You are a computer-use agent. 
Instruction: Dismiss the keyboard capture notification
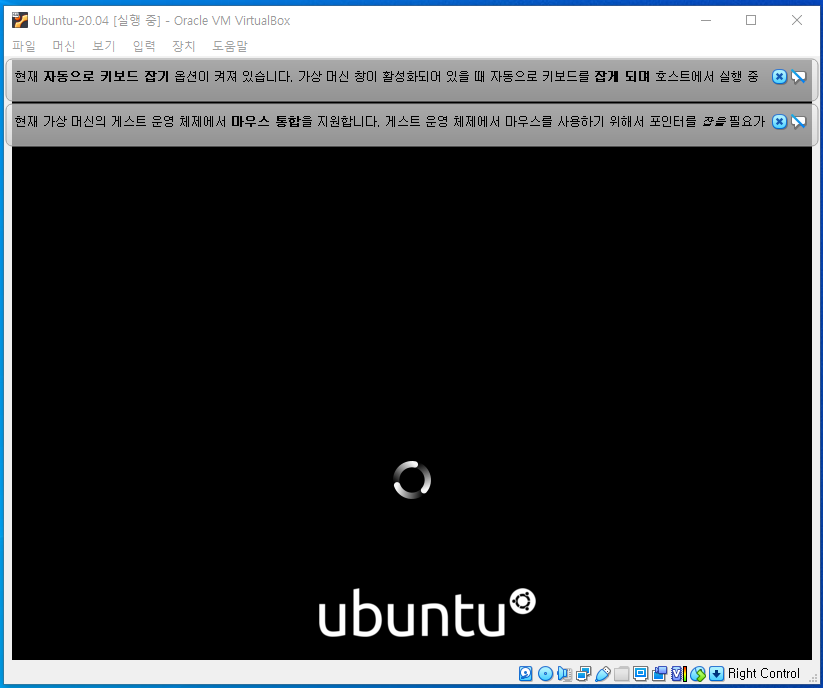779,77
